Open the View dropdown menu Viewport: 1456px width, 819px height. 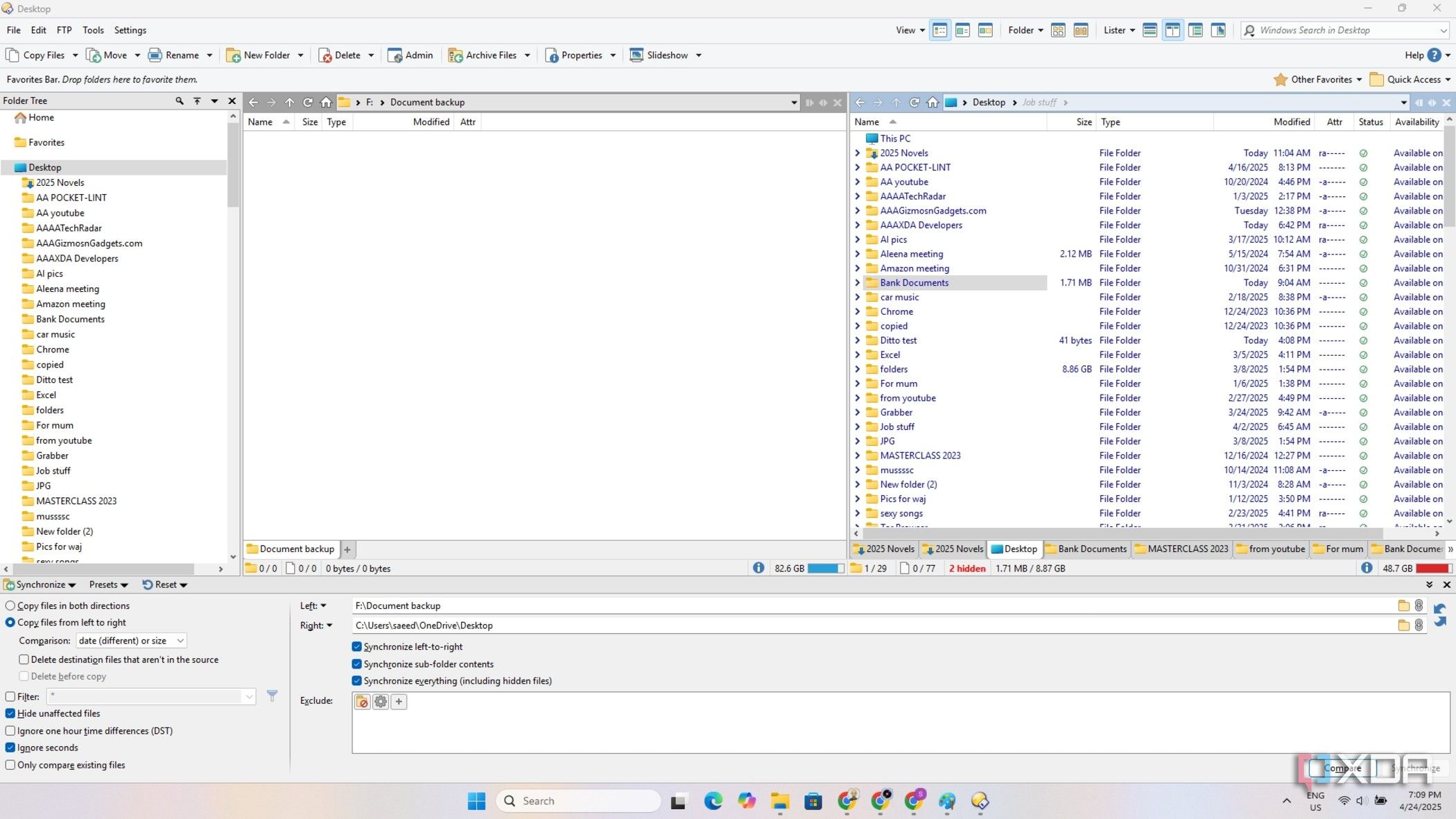(x=910, y=31)
